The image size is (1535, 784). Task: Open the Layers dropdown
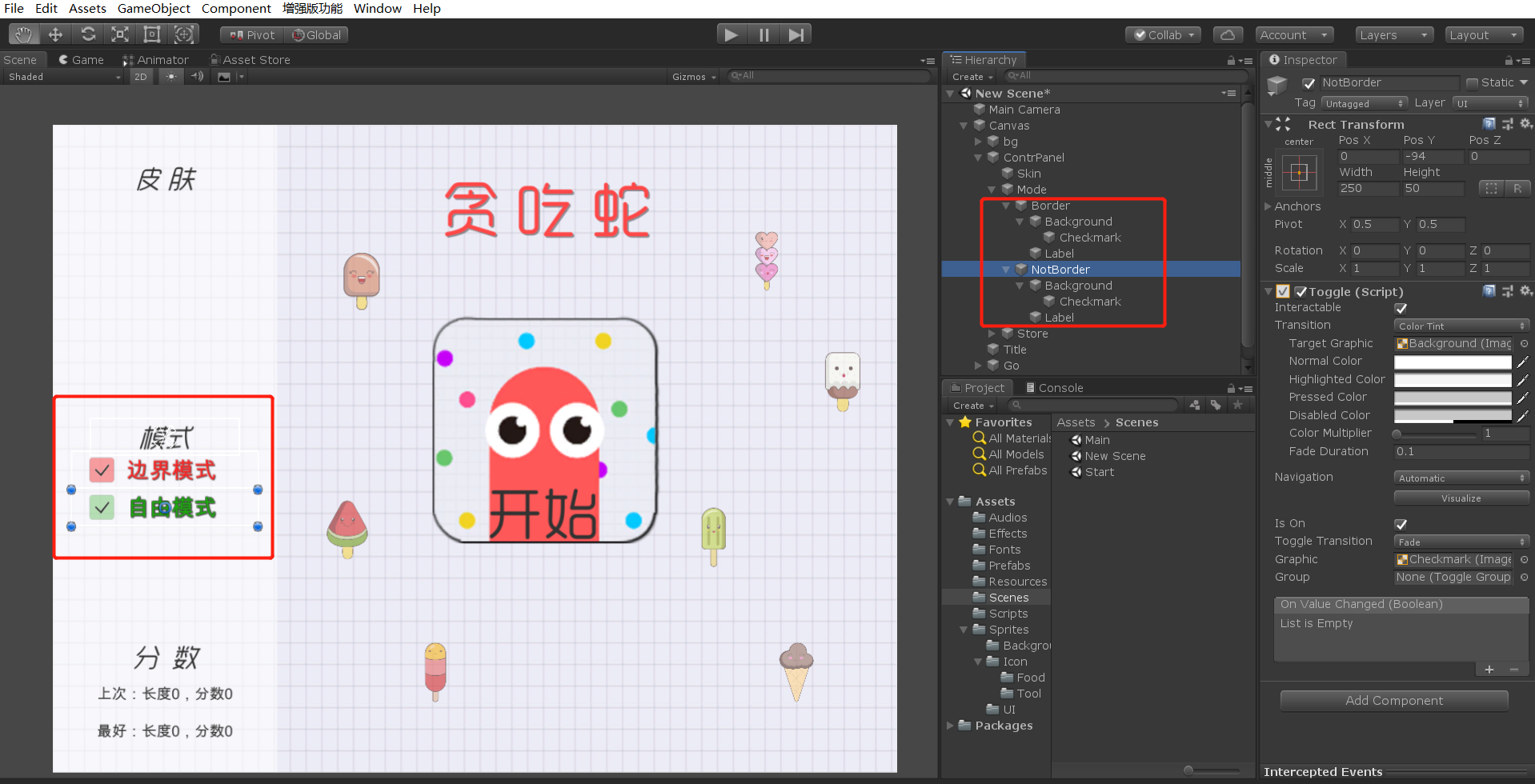point(1394,35)
